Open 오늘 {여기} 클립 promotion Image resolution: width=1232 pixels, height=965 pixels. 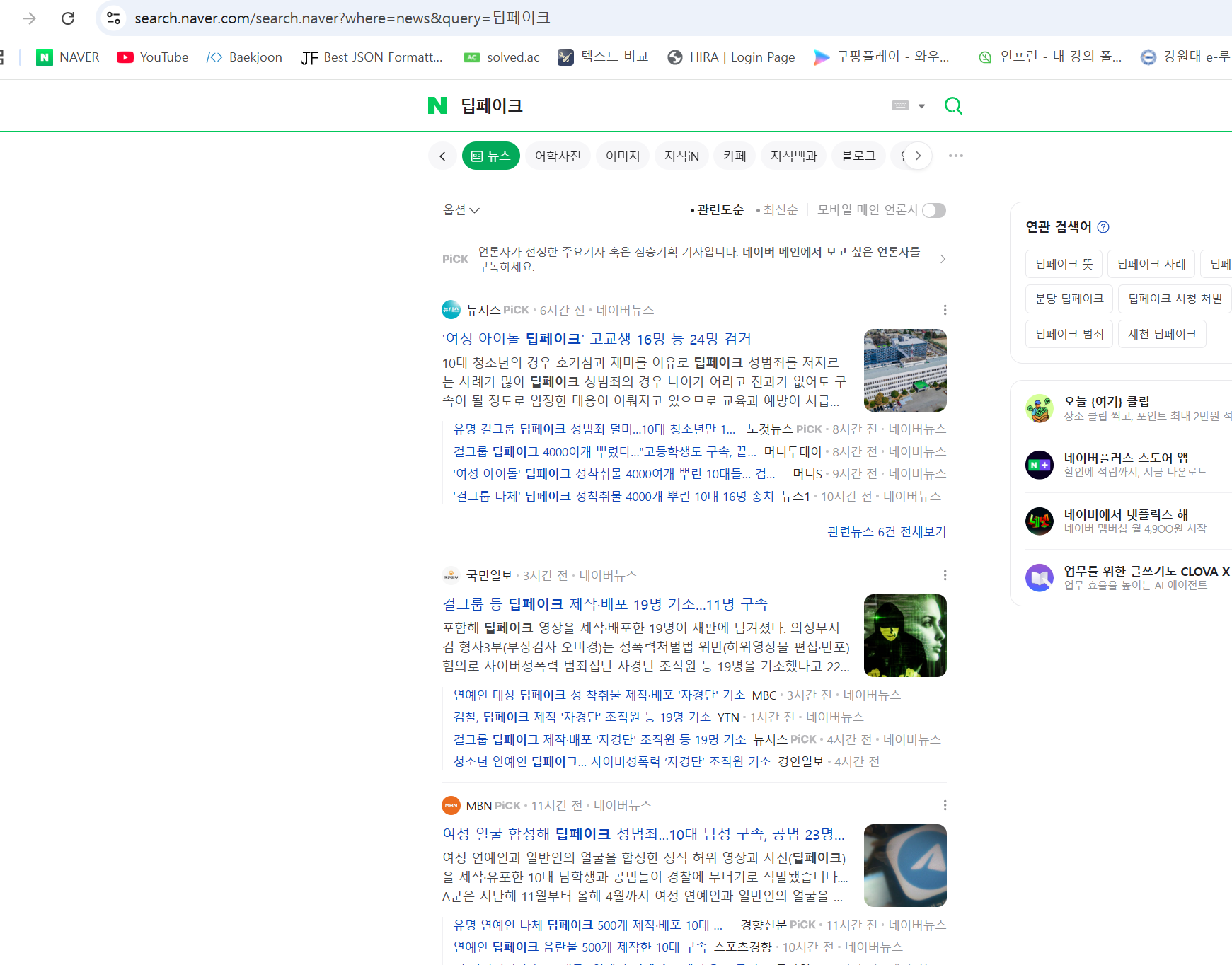[1128, 408]
